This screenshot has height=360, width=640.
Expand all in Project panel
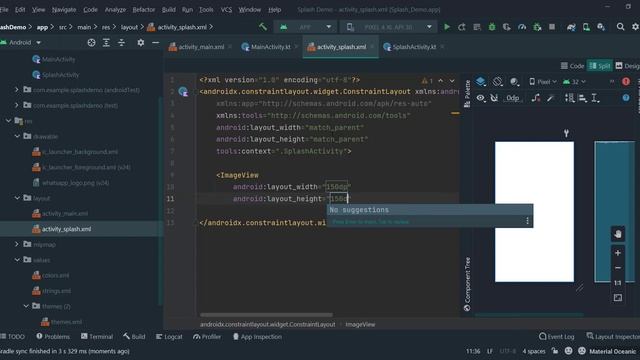[x=106, y=42]
